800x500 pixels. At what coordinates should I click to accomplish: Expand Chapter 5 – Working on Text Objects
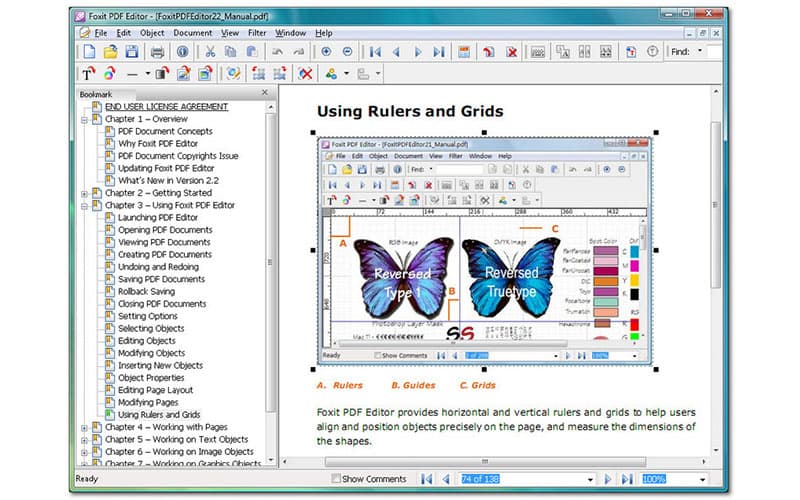(x=84, y=440)
